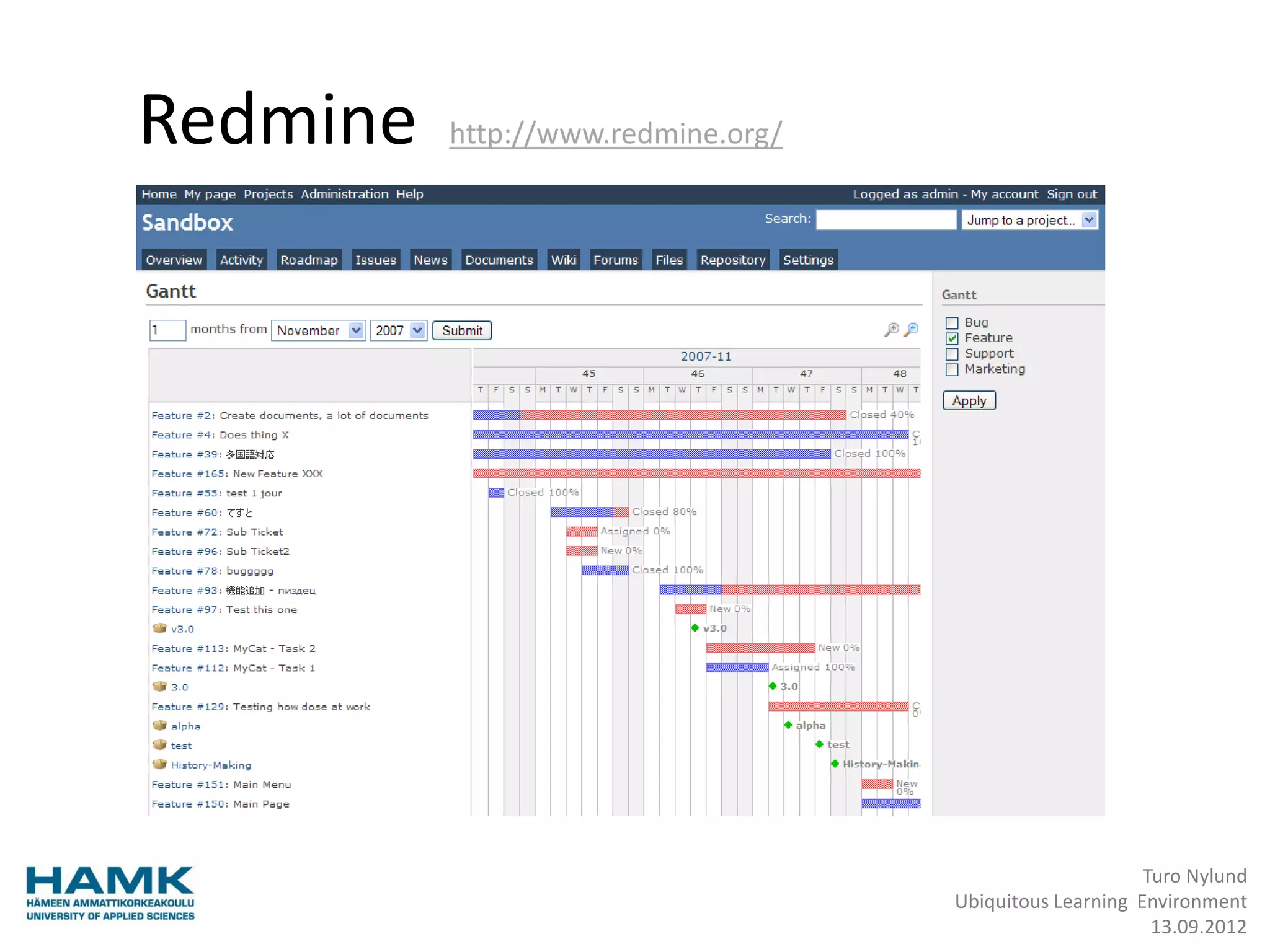Open the News tab

click(x=430, y=260)
